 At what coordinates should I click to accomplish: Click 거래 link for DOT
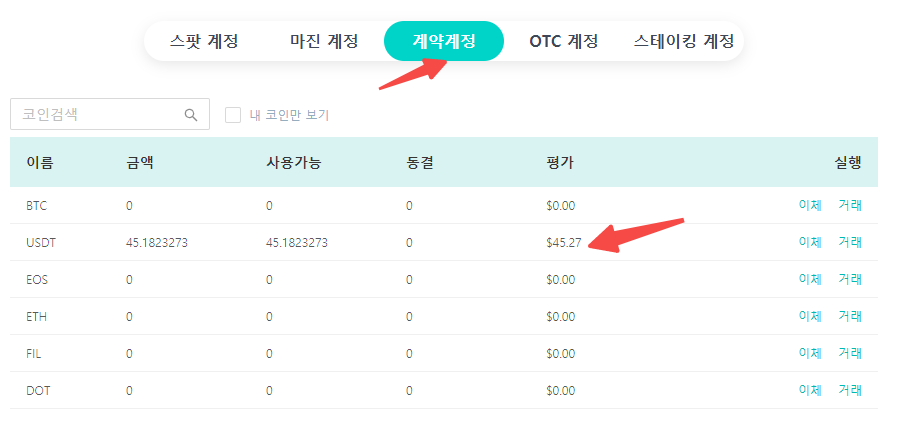tap(850, 390)
